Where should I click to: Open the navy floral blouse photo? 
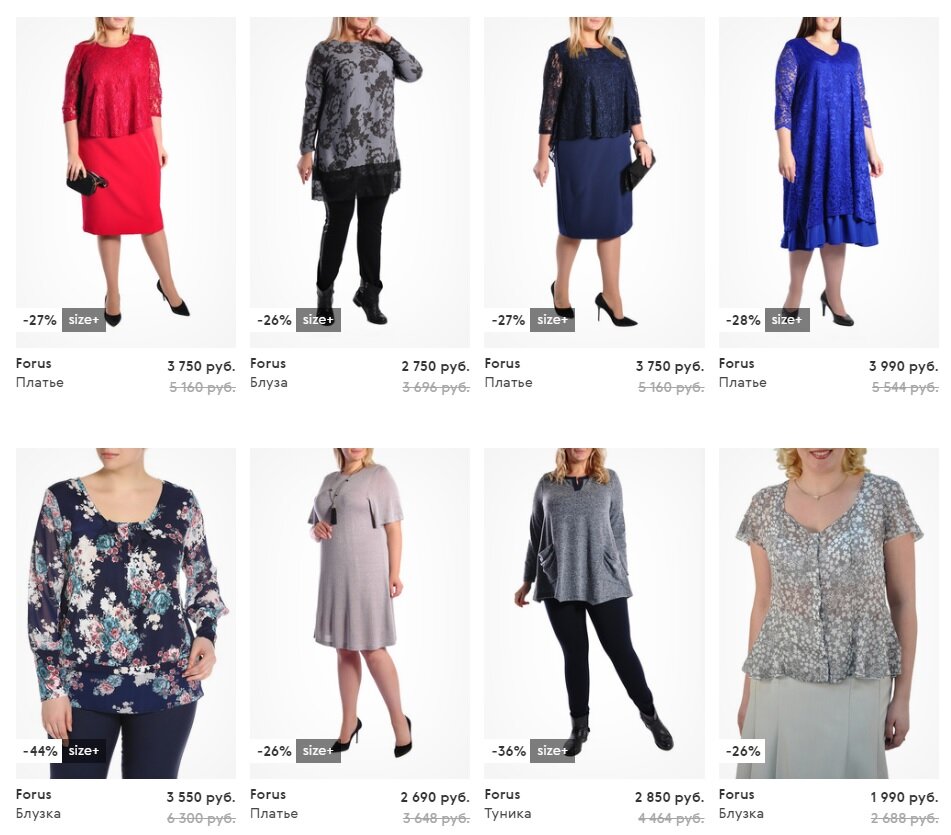pyautogui.click(x=126, y=613)
